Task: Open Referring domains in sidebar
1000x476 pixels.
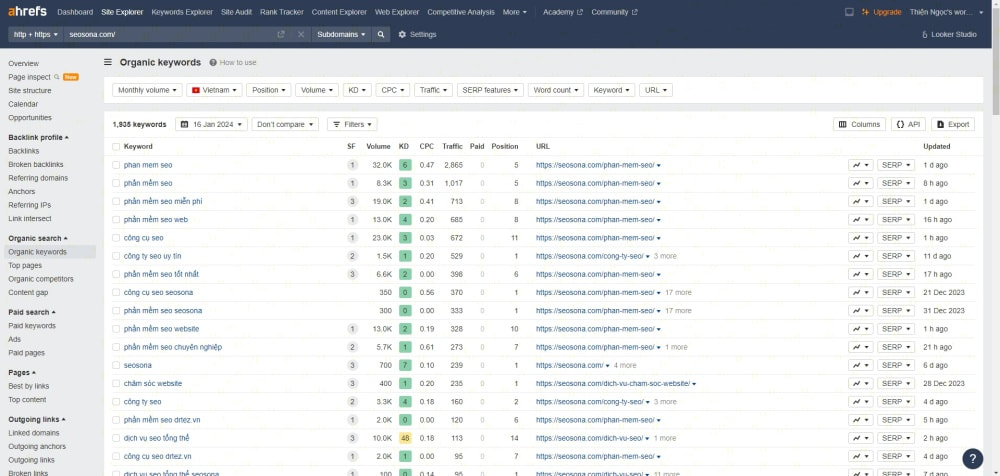Action: pyautogui.click(x=38, y=178)
